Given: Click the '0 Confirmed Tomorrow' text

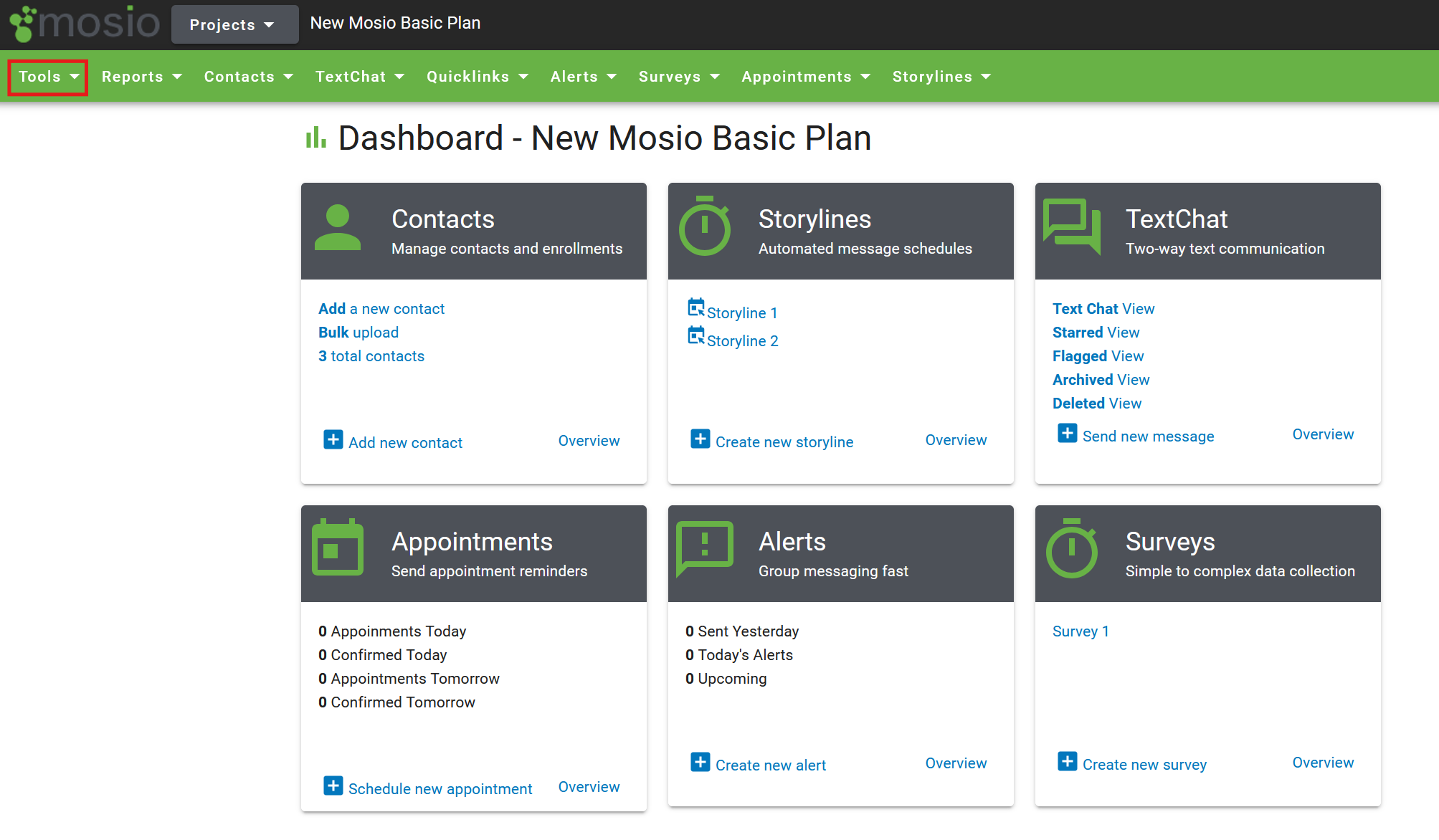Looking at the screenshot, I should [x=396, y=702].
